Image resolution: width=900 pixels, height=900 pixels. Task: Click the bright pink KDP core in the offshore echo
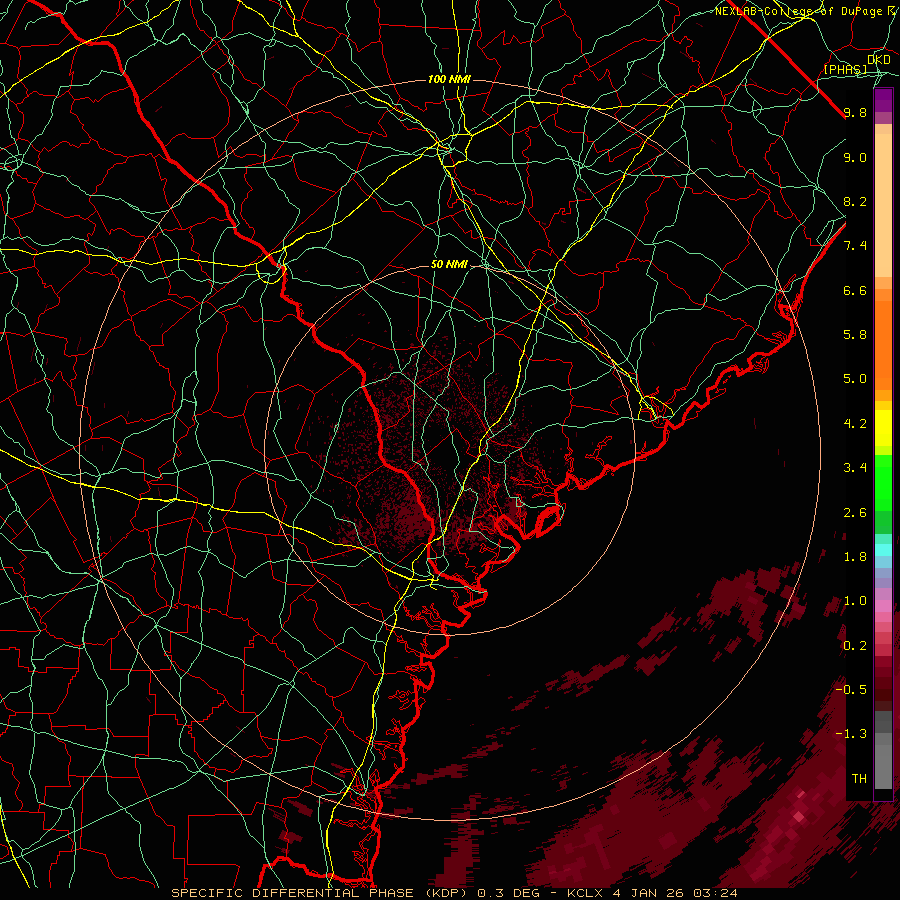coord(799,815)
